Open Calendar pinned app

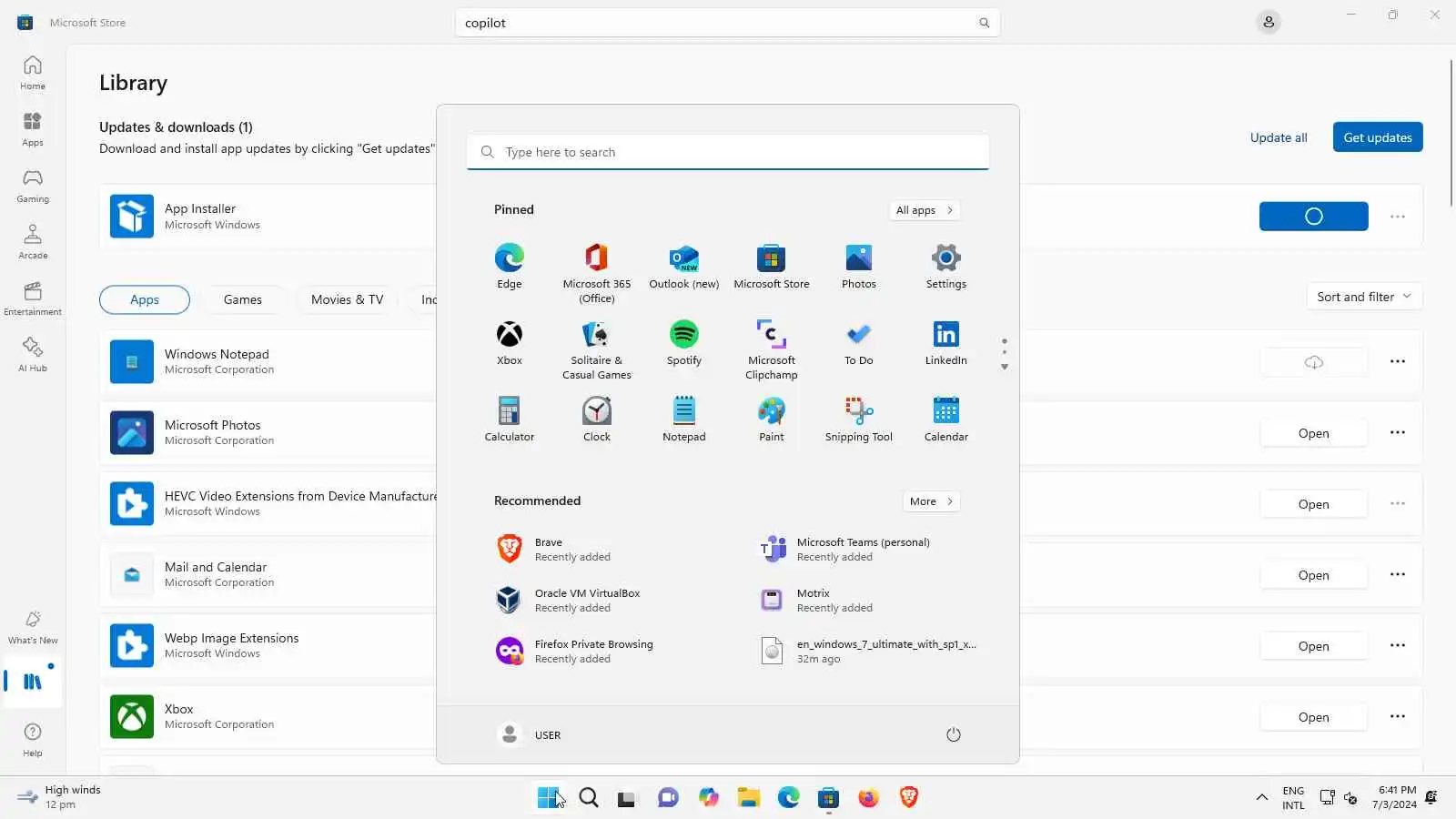coord(946,420)
